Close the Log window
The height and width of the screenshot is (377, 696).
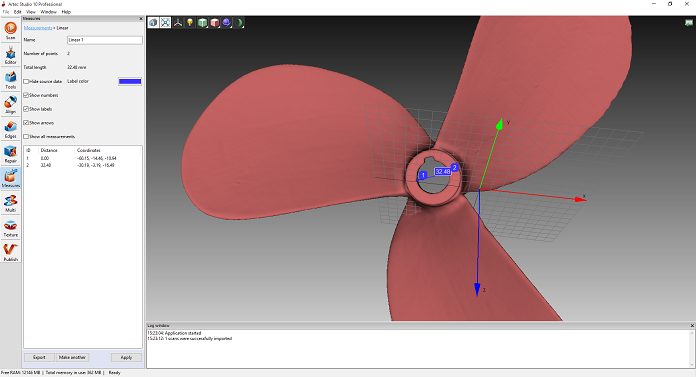point(692,325)
